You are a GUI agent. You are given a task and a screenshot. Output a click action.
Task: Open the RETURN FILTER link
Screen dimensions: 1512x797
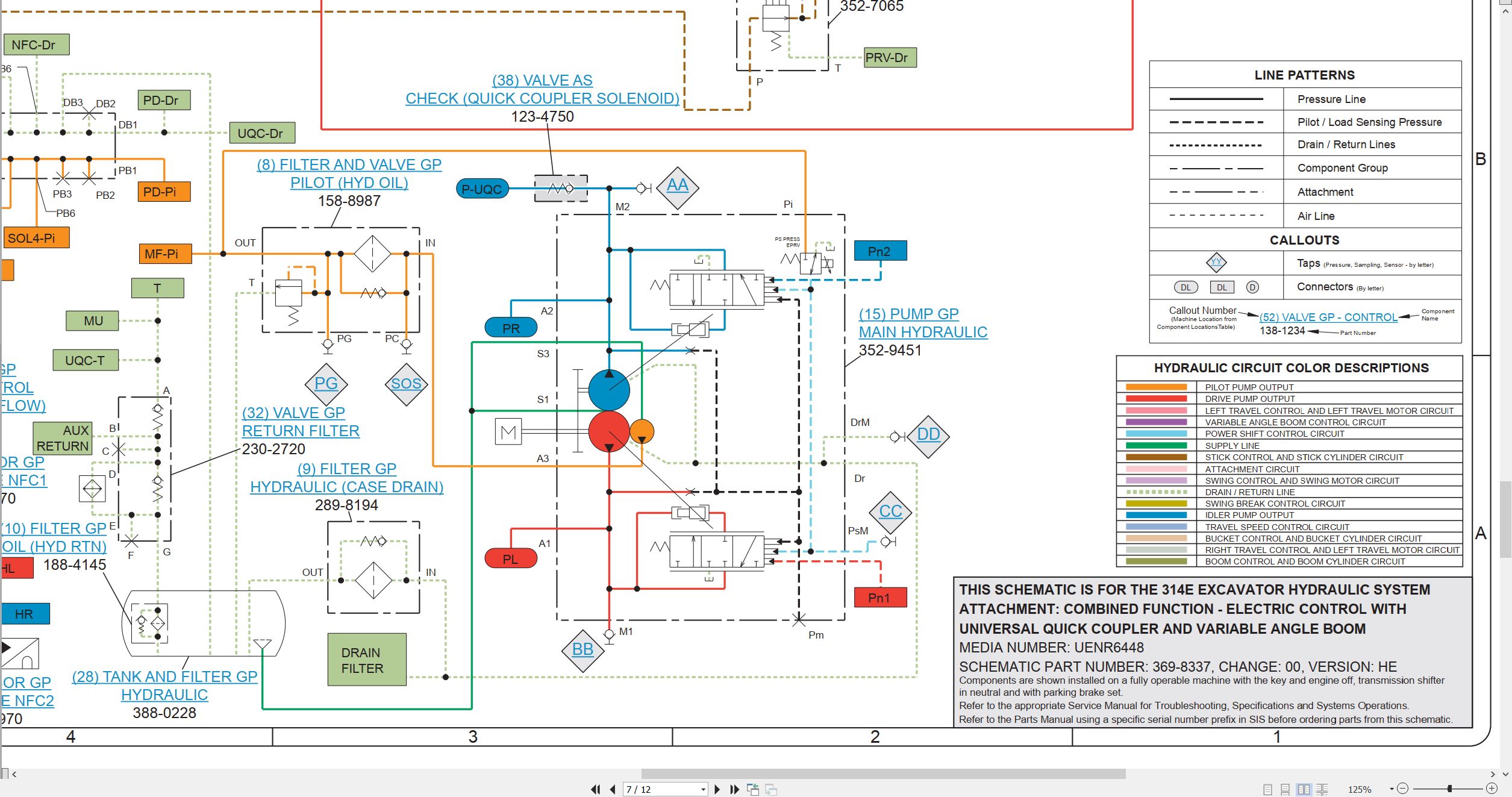click(301, 431)
